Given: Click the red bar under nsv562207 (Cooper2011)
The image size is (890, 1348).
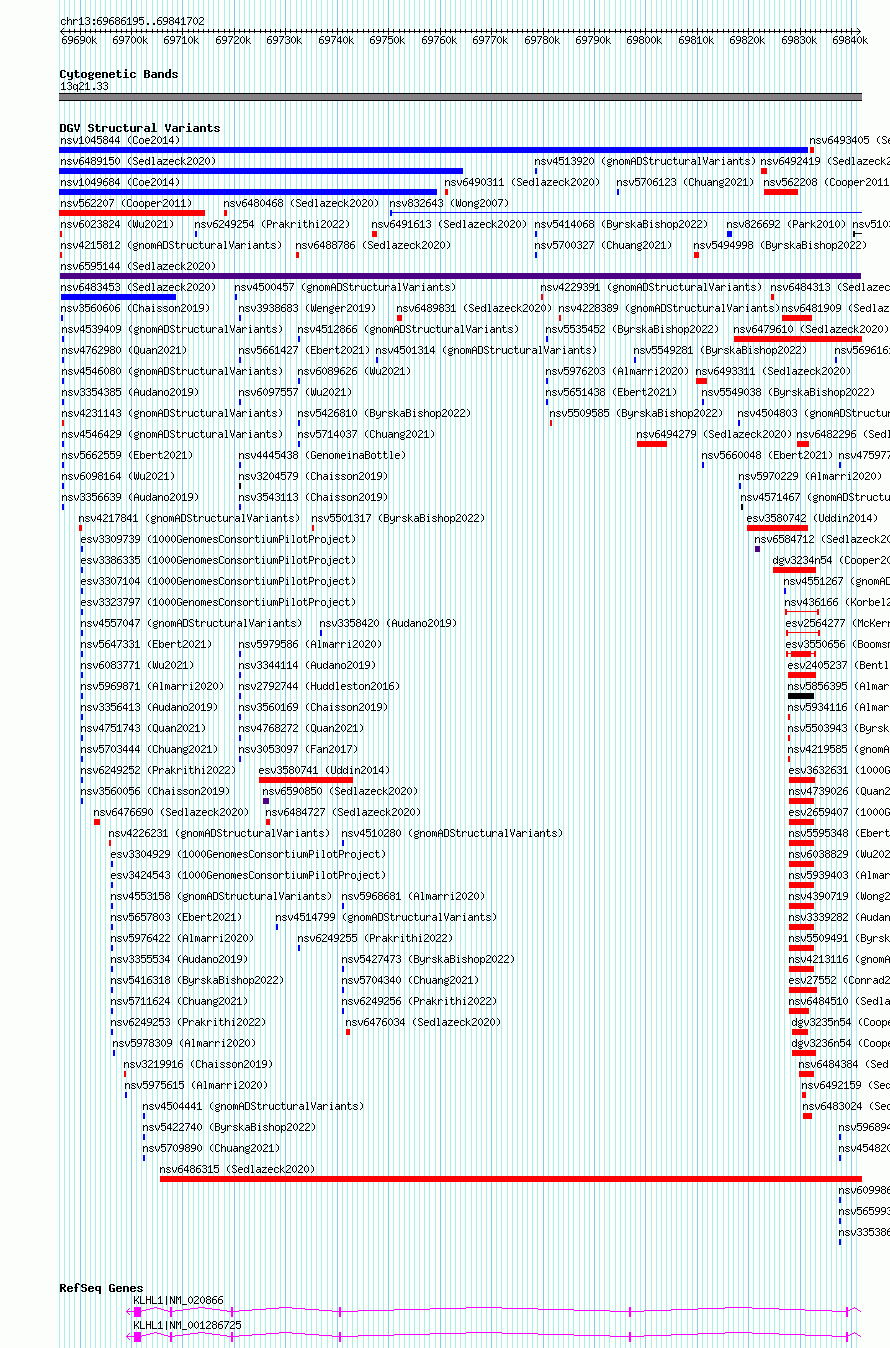Looking at the screenshot, I should click(x=132, y=212).
